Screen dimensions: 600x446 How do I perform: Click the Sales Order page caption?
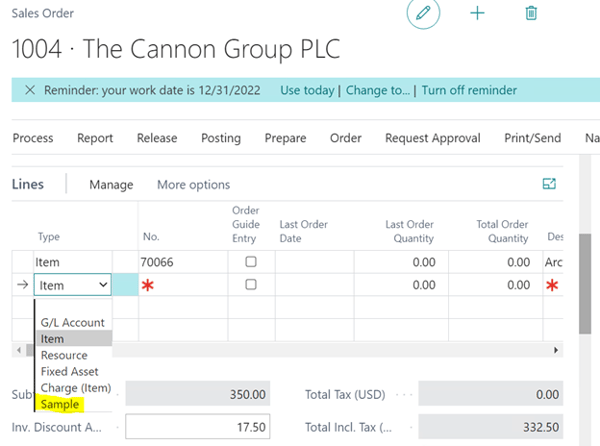pos(42,13)
